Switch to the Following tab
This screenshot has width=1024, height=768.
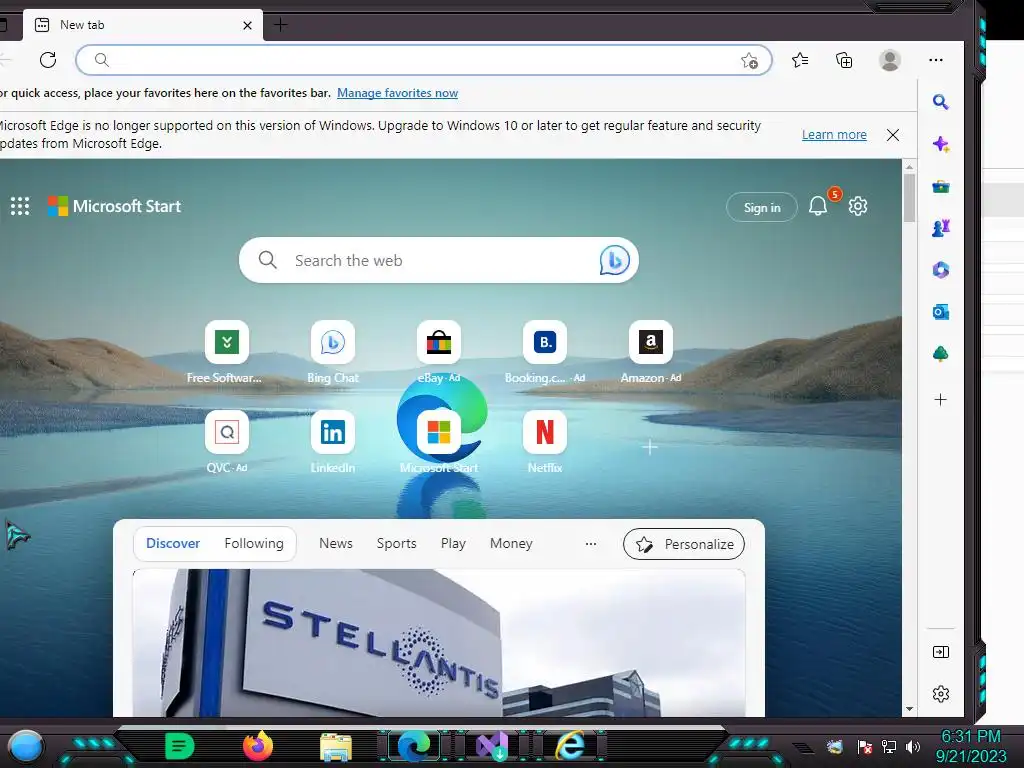[x=254, y=543]
